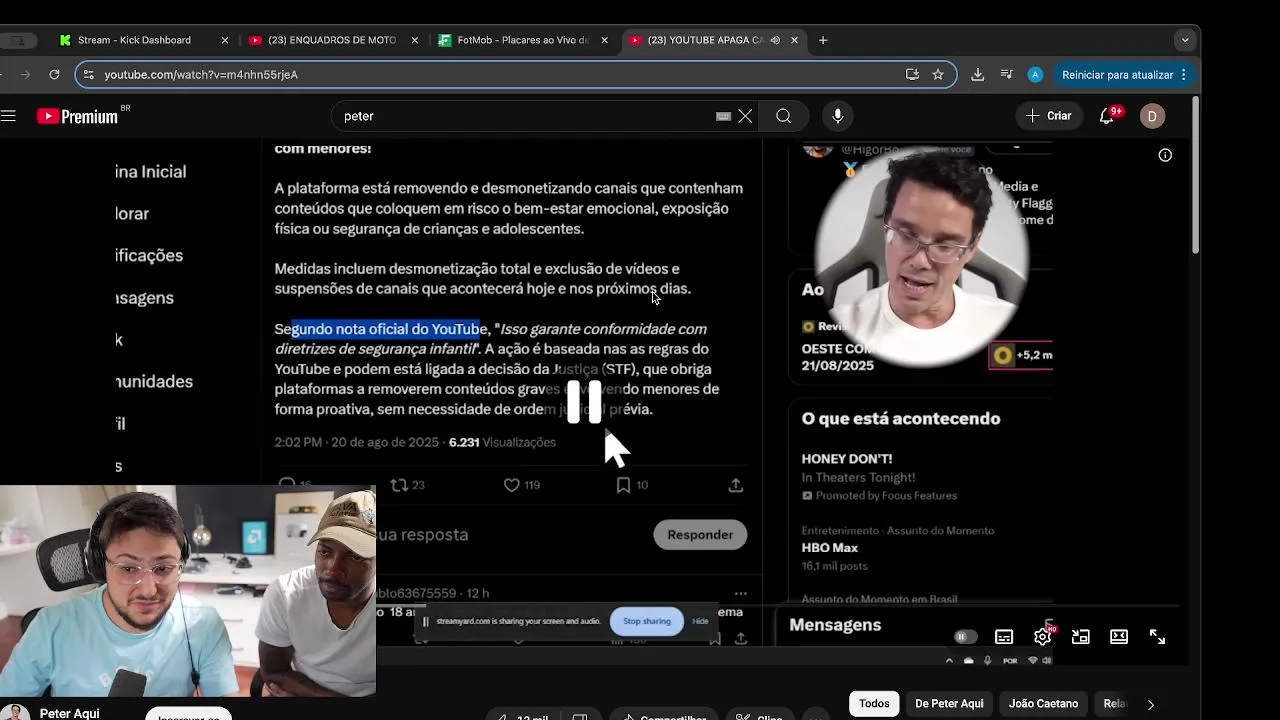
Task: Click the Responder button
Action: [x=700, y=534]
